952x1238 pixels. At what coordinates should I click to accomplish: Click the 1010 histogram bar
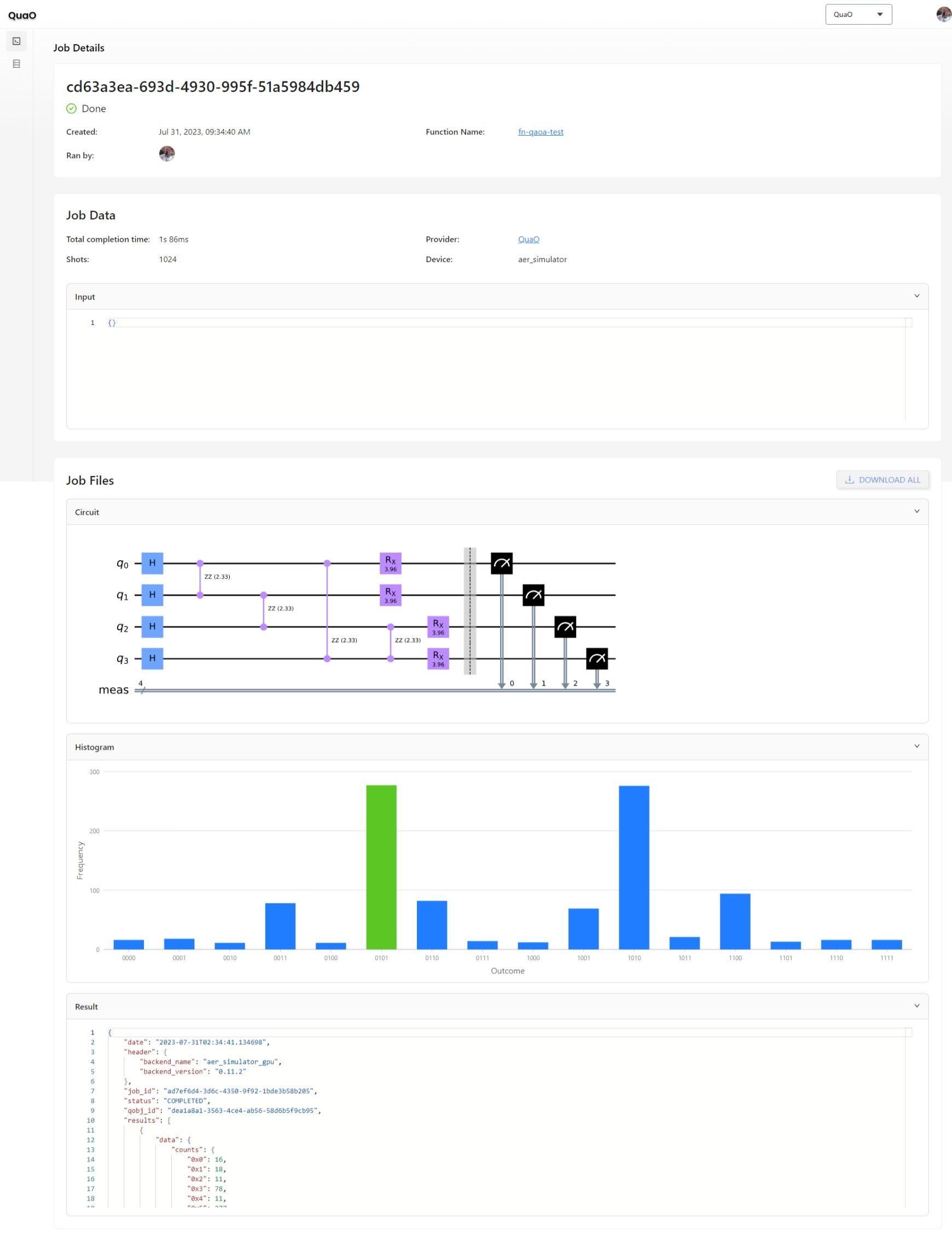click(634, 867)
